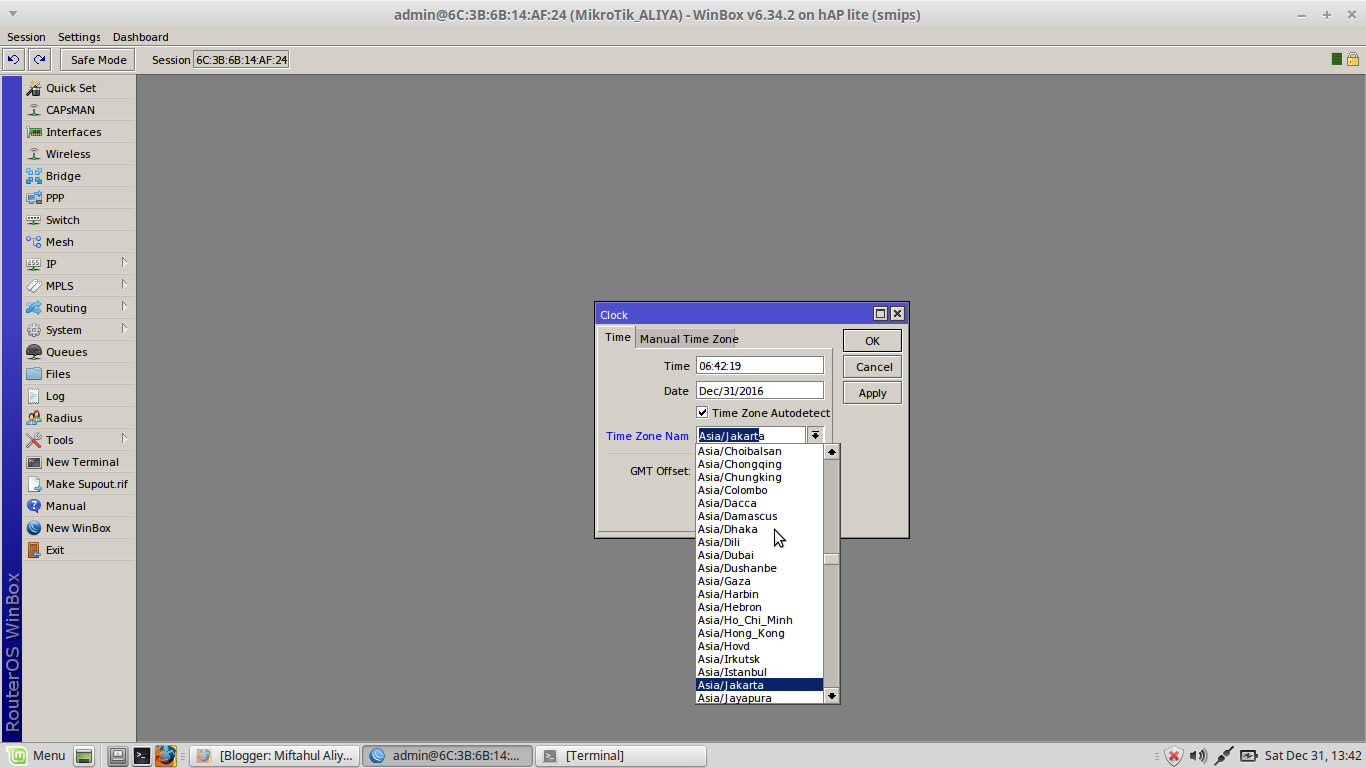Image resolution: width=1366 pixels, height=768 pixels.
Task: Click Apply in Clock dialog
Action: coord(872,393)
